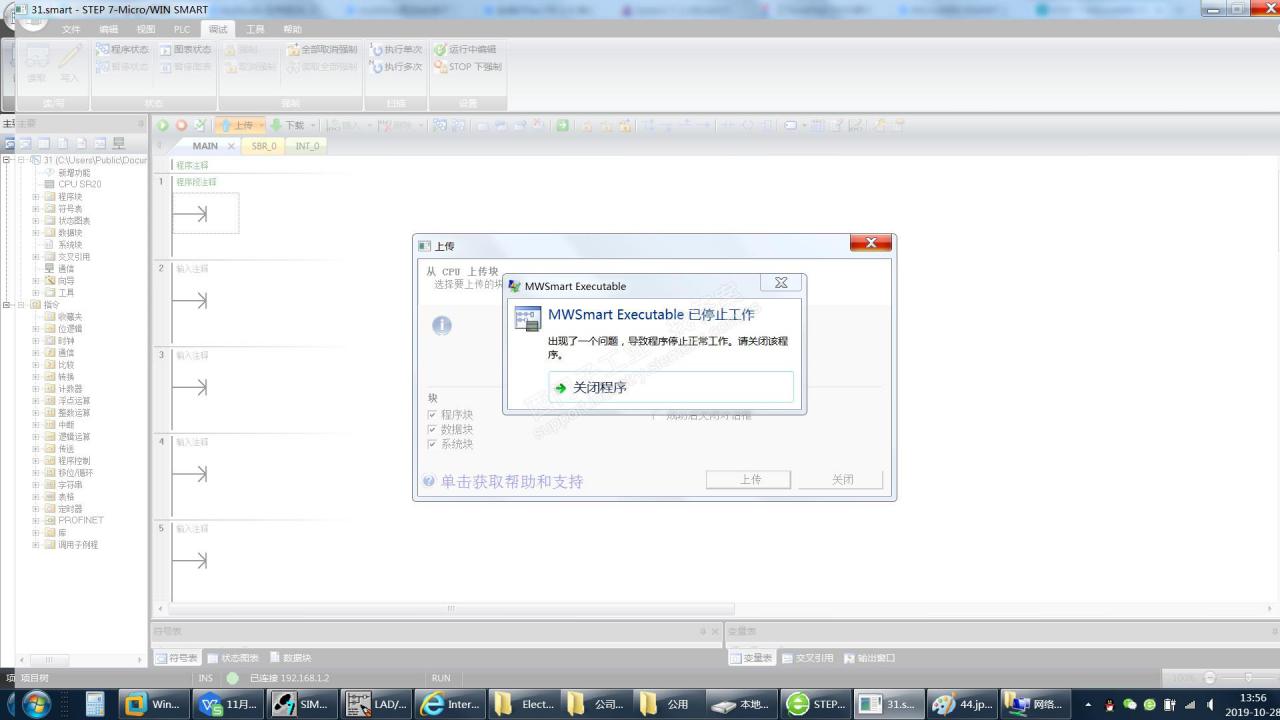Switch to the INT_0 editor tab

(x=307, y=146)
